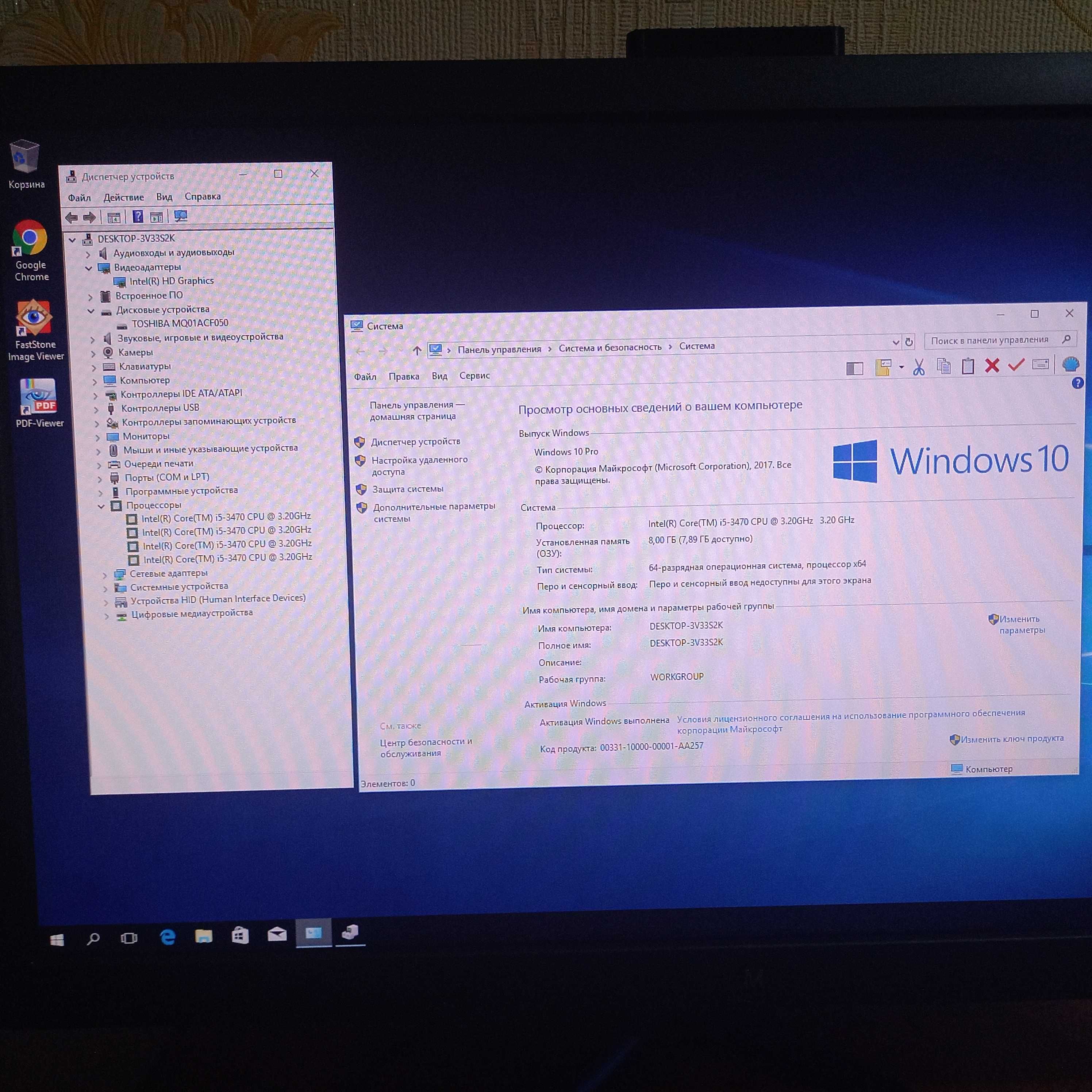Open Справка menu in Device Manager
Image resolution: width=1092 pixels, height=1092 pixels.
click(x=203, y=196)
